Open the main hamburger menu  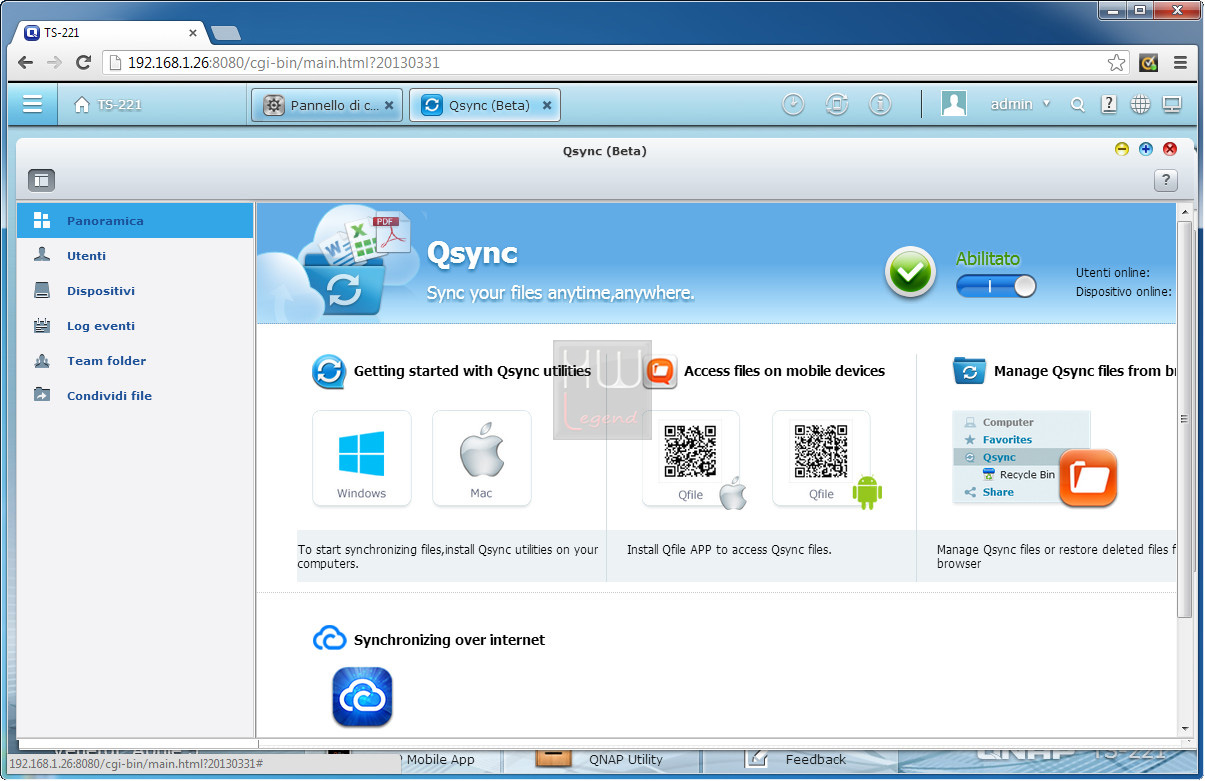pos(32,104)
